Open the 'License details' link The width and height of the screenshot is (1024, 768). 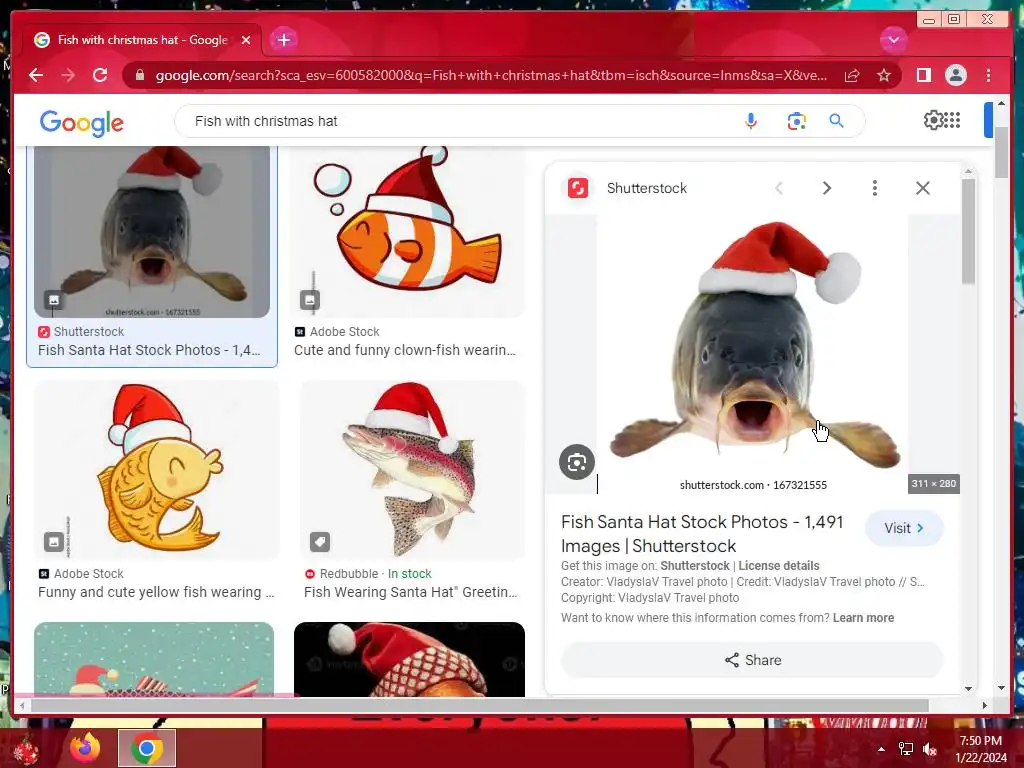[778, 566]
